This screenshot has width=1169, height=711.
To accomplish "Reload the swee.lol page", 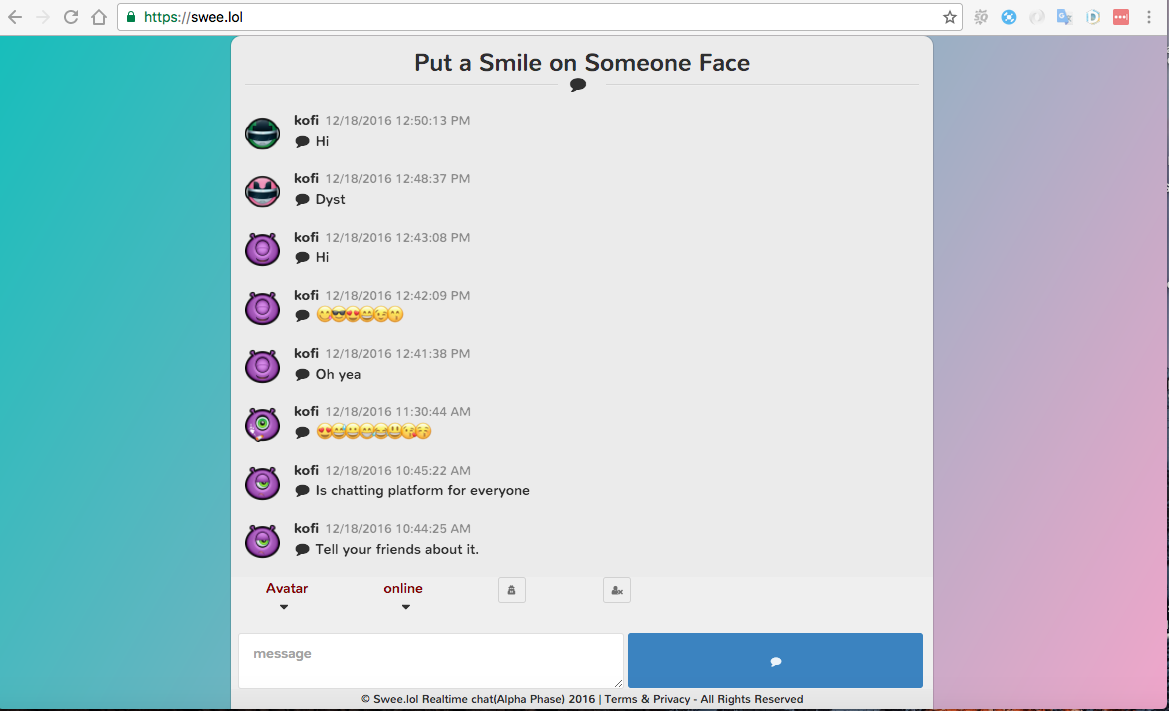I will coord(71,17).
